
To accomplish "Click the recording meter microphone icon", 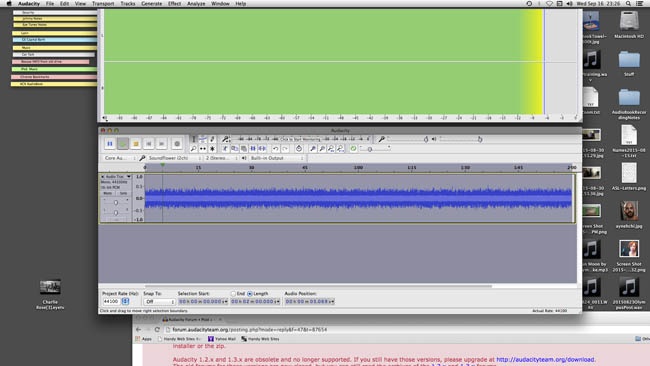I will pyautogui.click(x=226, y=139).
